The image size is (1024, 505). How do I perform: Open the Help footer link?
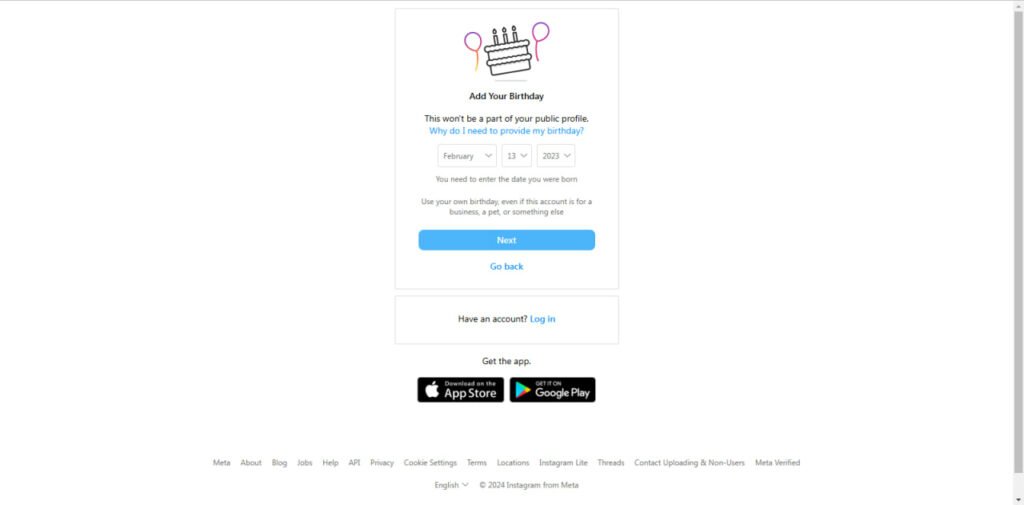pyautogui.click(x=330, y=463)
